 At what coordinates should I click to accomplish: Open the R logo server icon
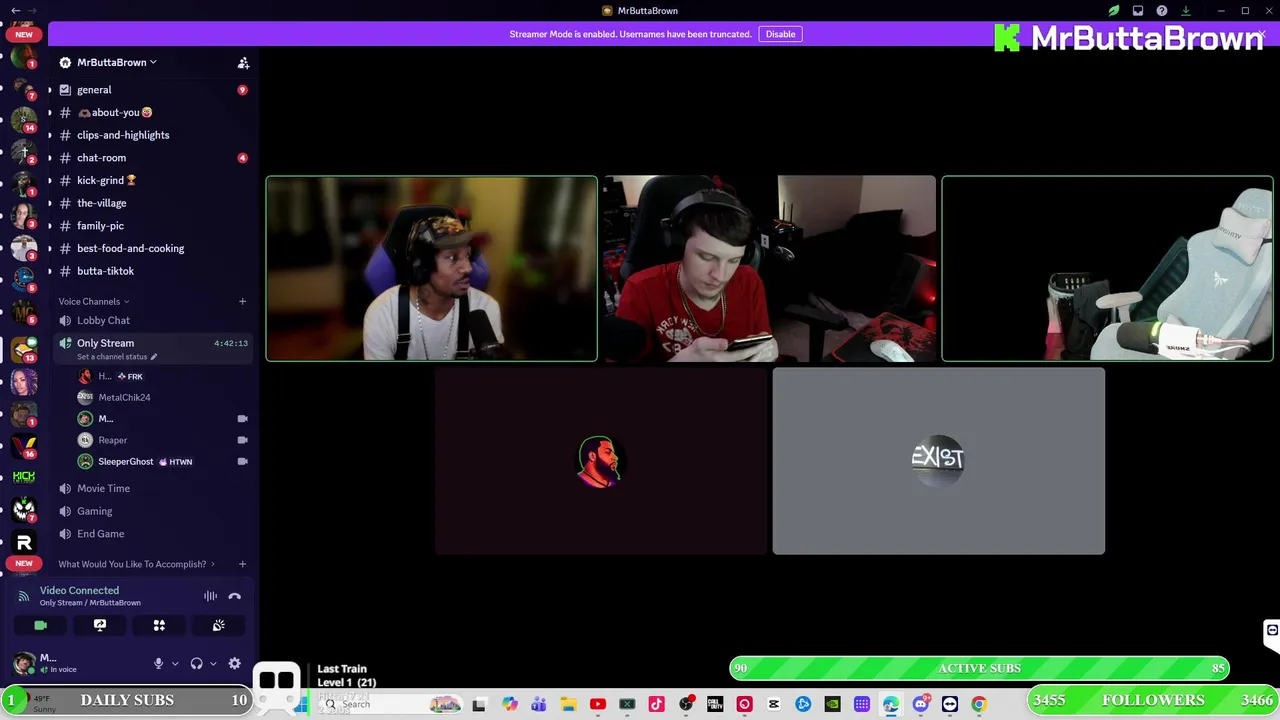click(24, 542)
